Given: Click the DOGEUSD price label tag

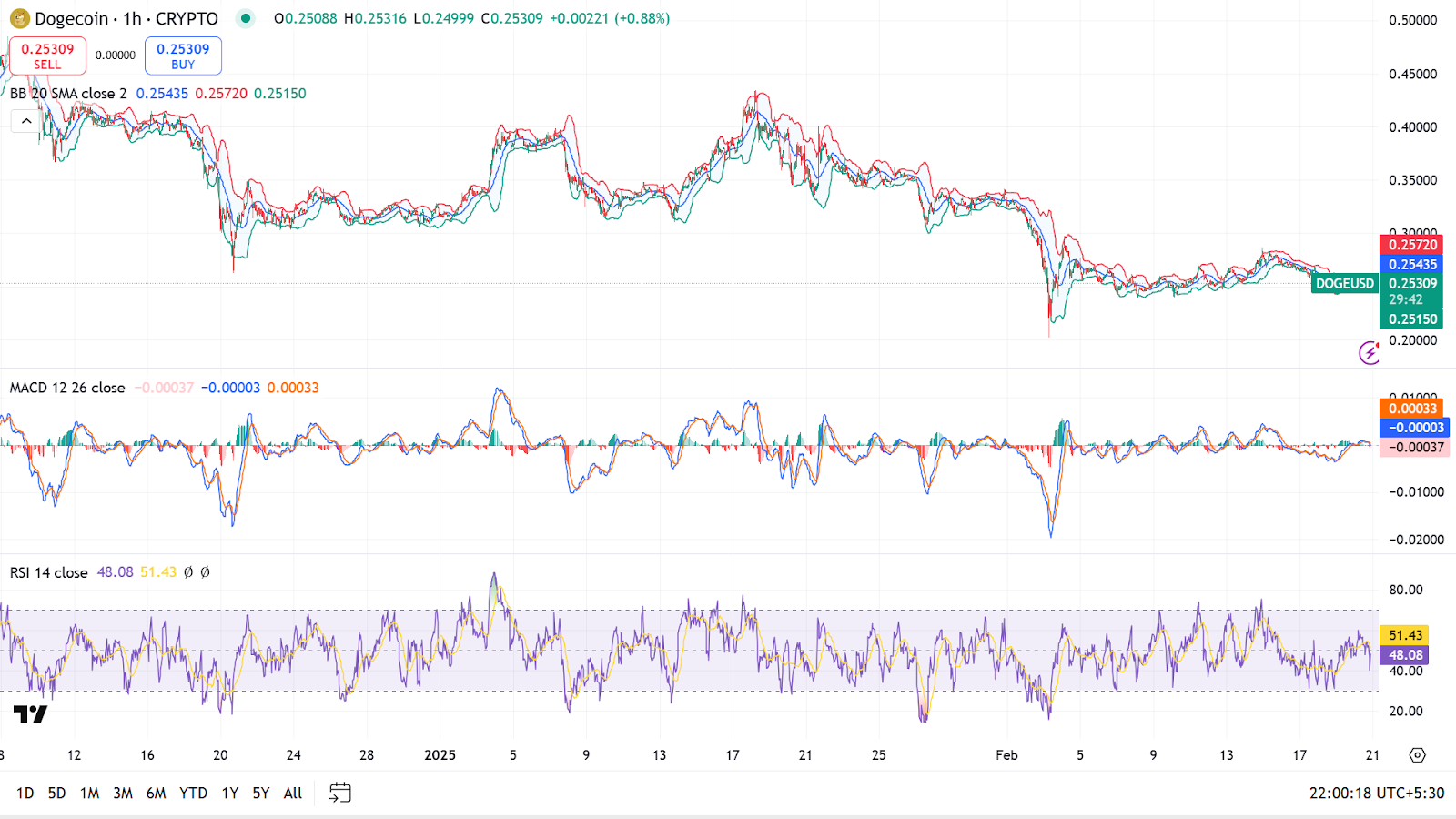Looking at the screenshot, I should click(x=1344, y=283).
